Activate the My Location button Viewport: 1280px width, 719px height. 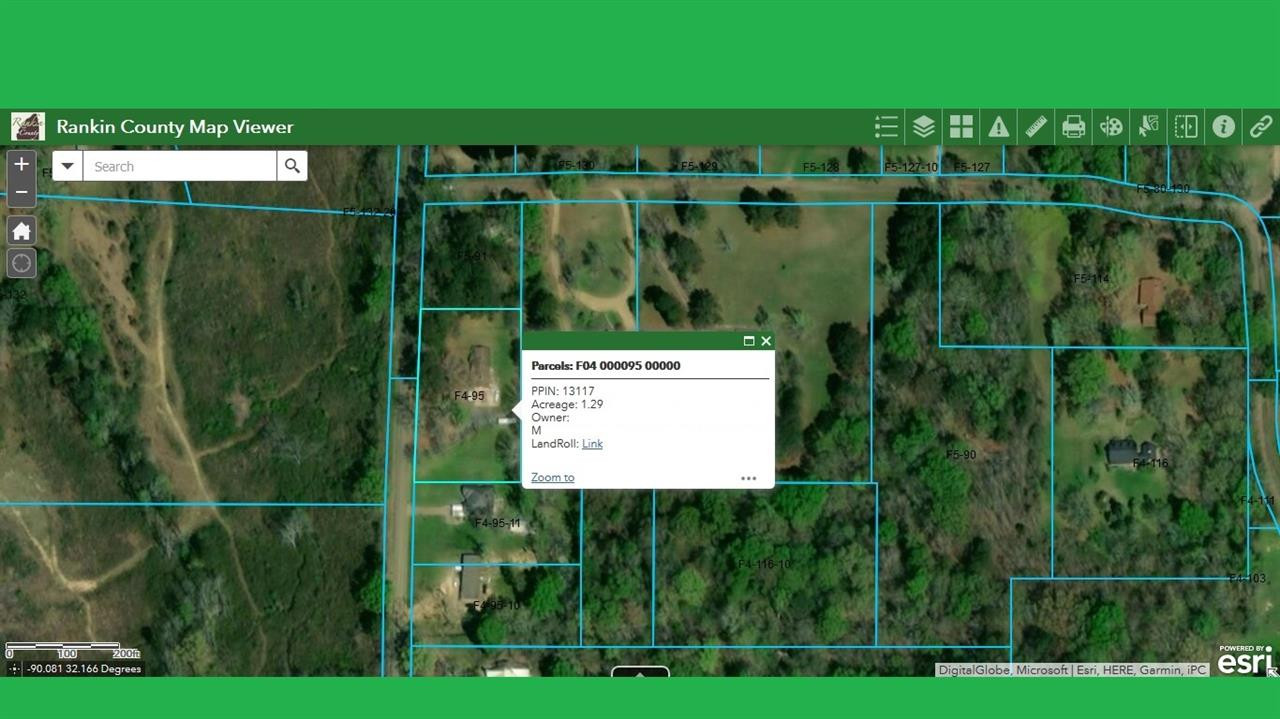(x=21, y=264)
